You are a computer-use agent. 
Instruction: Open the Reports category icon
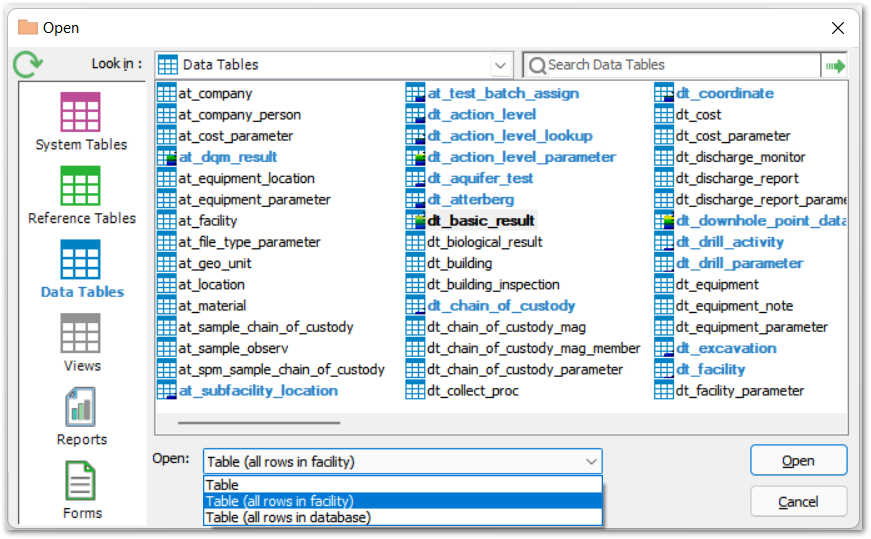click(81, 407)
